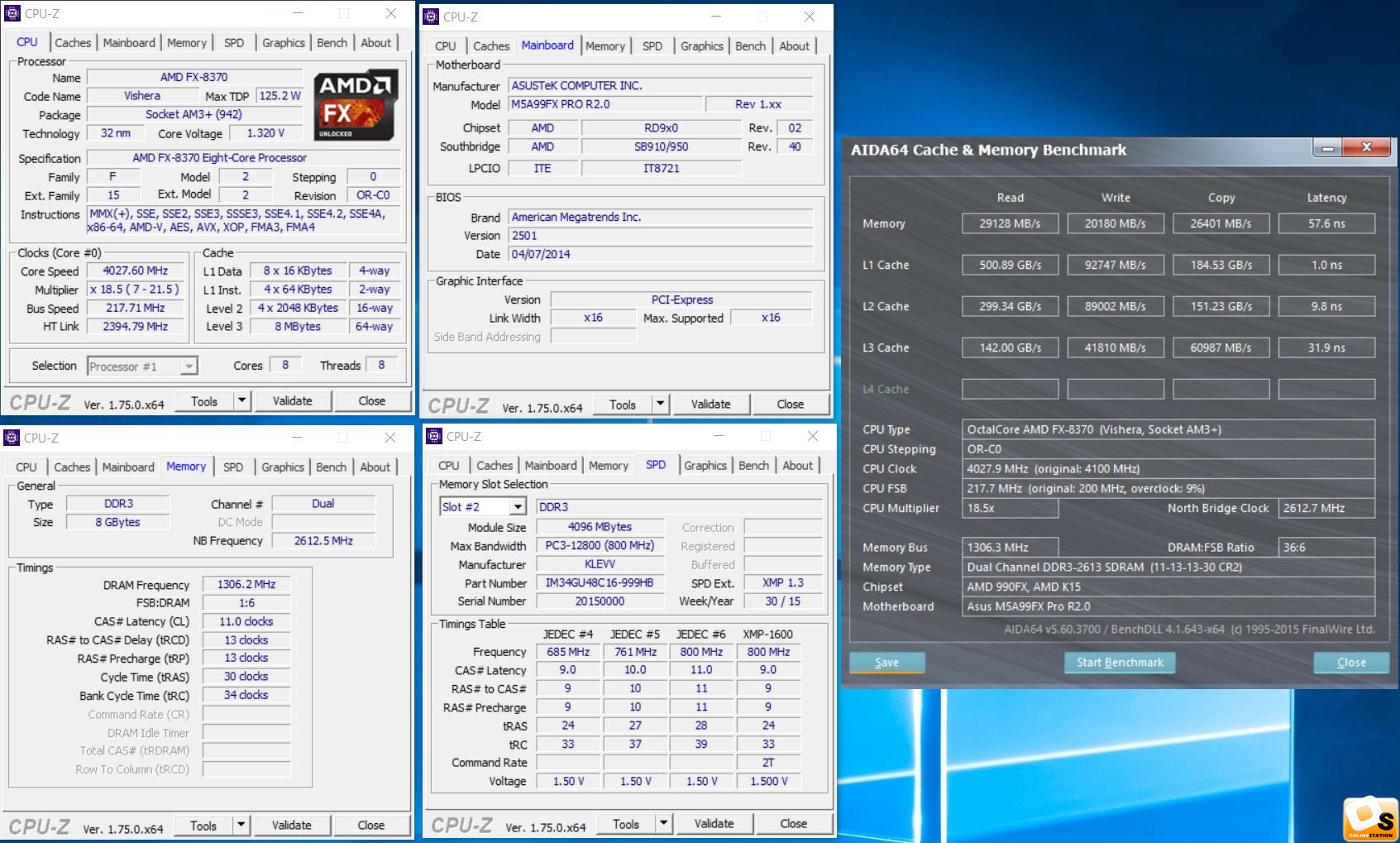Click CAS# Latency 11.0 clocks value
This screenshot has width=1400, height=843.
click(246, 621)
